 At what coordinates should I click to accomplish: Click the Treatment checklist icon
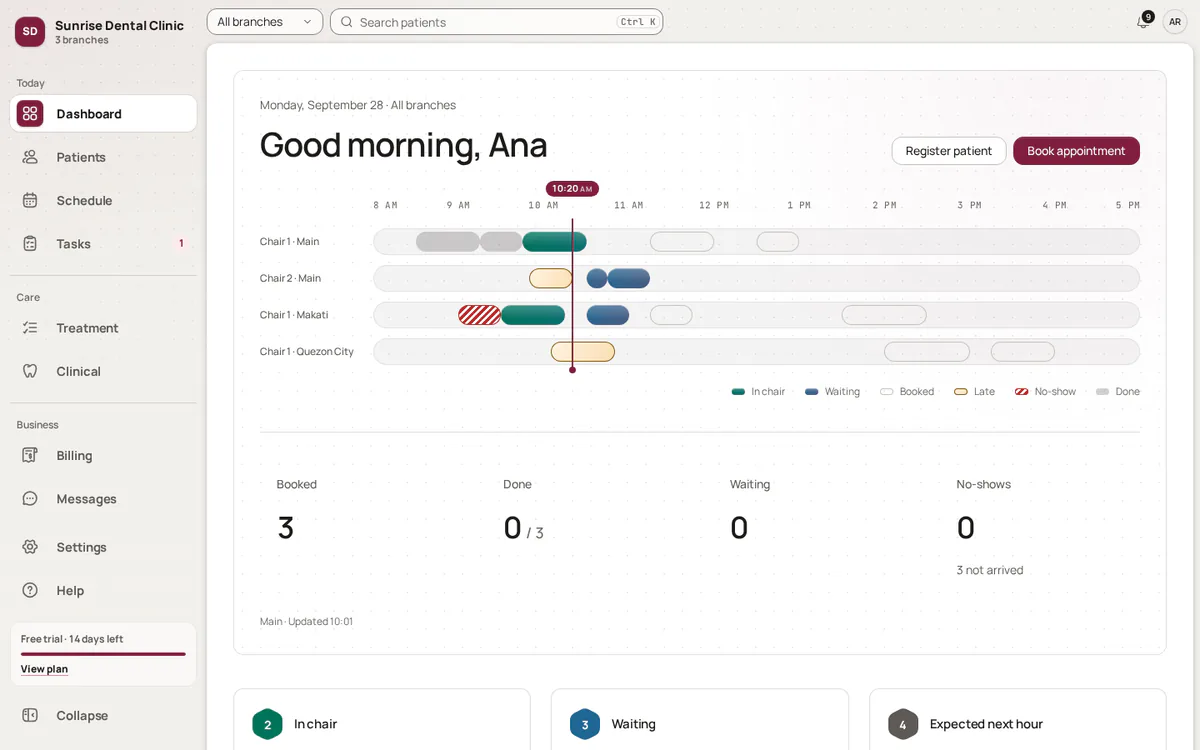point(30,328)
